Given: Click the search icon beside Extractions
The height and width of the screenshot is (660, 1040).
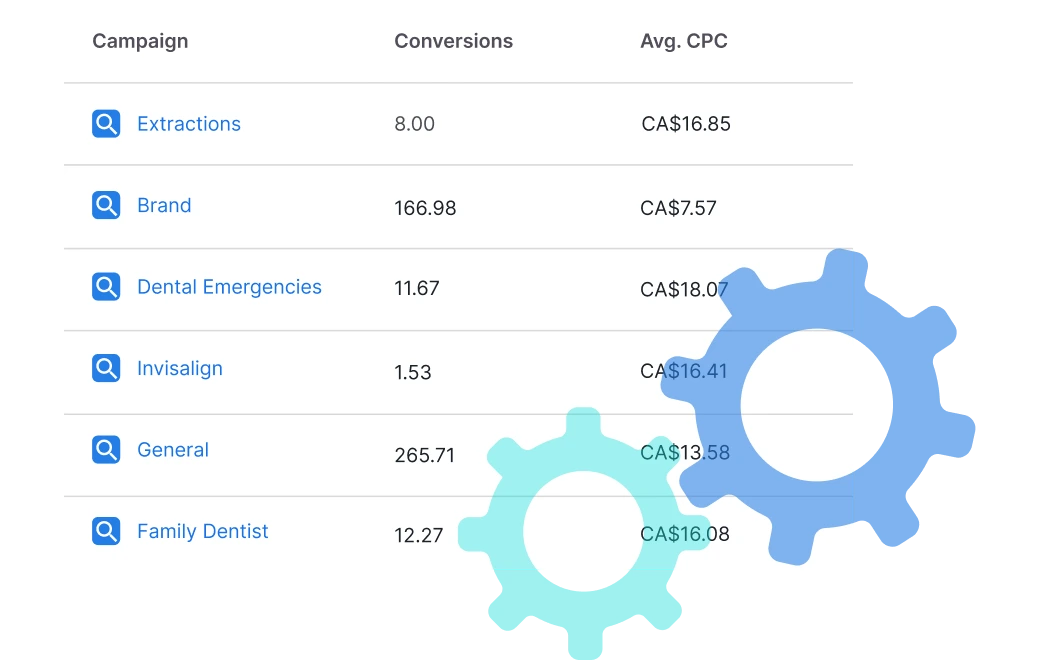Looking at the screenshot, I should pos(106,124).
